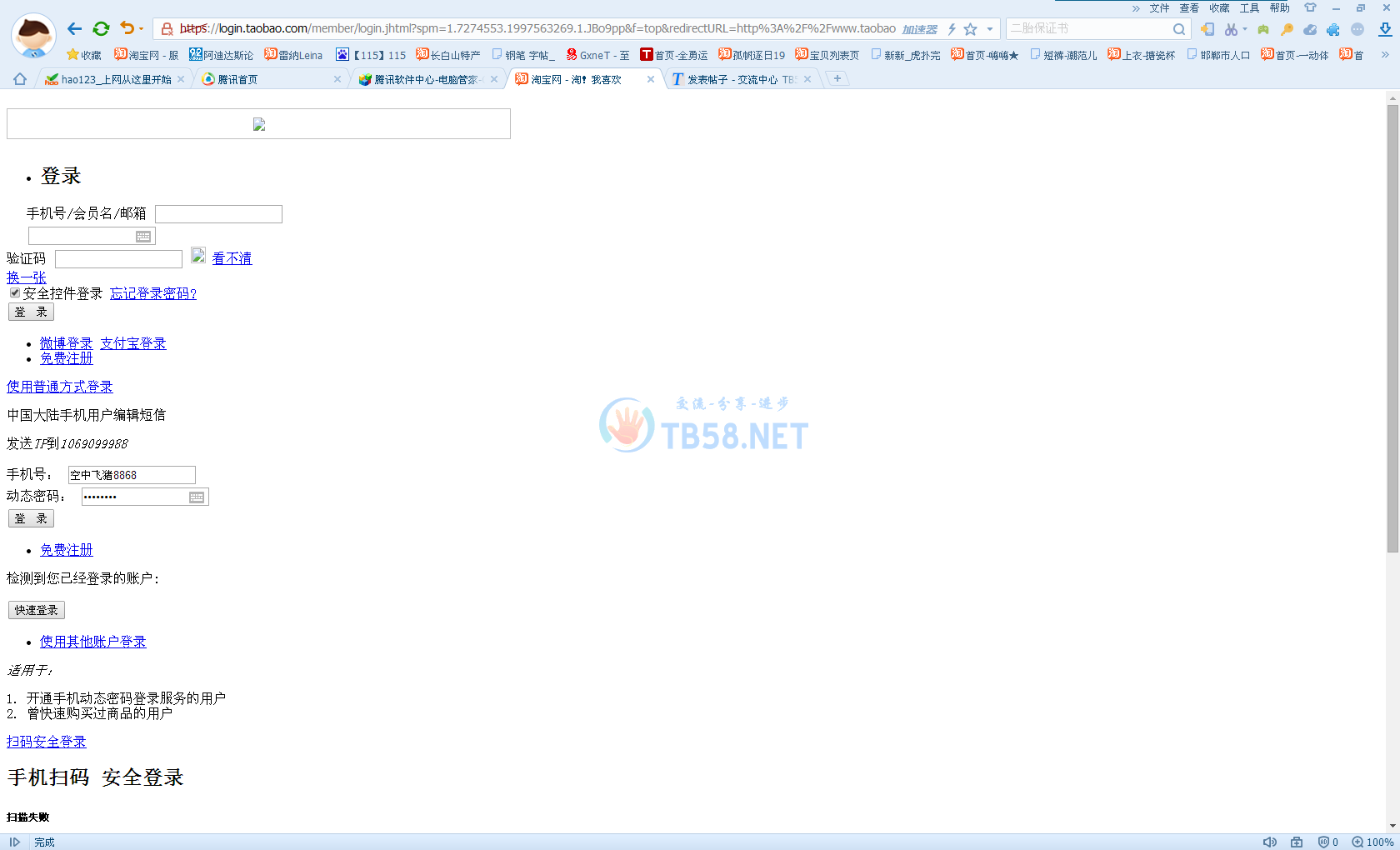This screenshot has width=1400, height=850.
Task: Open the undo history dropdown arrow
Action: (141, 29)
